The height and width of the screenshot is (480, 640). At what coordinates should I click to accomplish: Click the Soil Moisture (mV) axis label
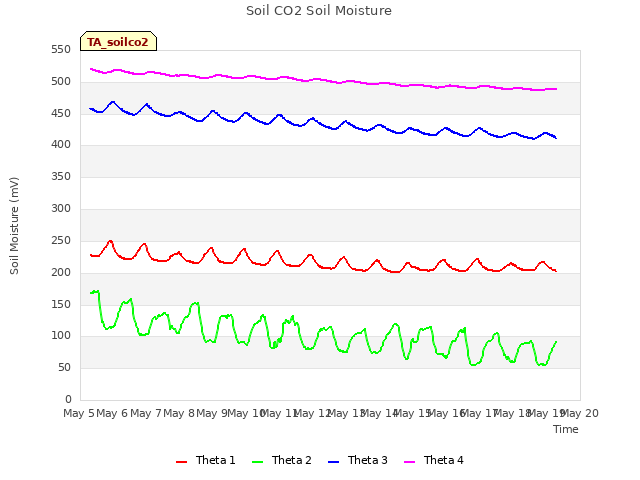coord(14,226)
